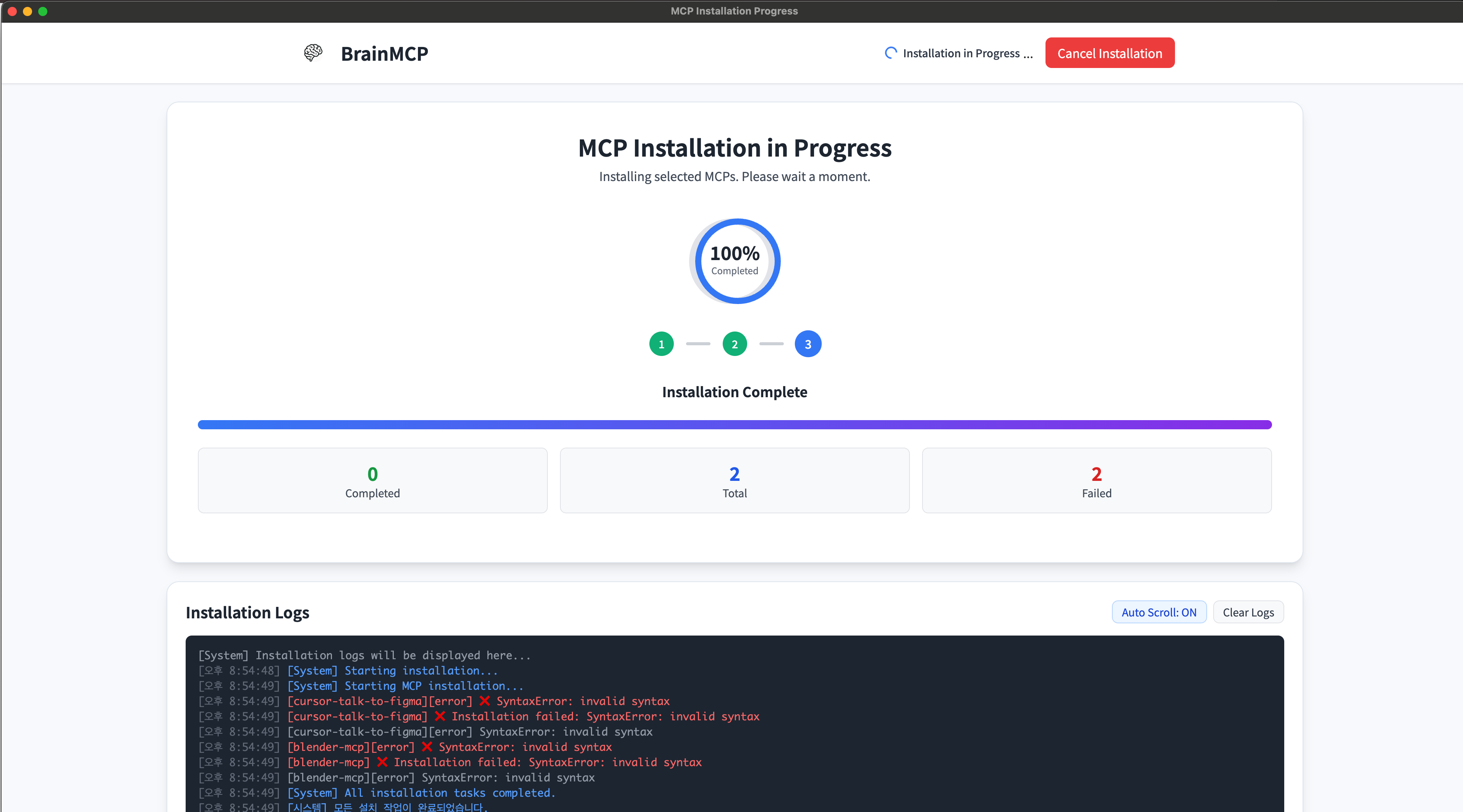Viewport: 1463px width, 812px height.
Task: Click the Failed count card
Action: pyautogui.click(x=1096, y=480)
